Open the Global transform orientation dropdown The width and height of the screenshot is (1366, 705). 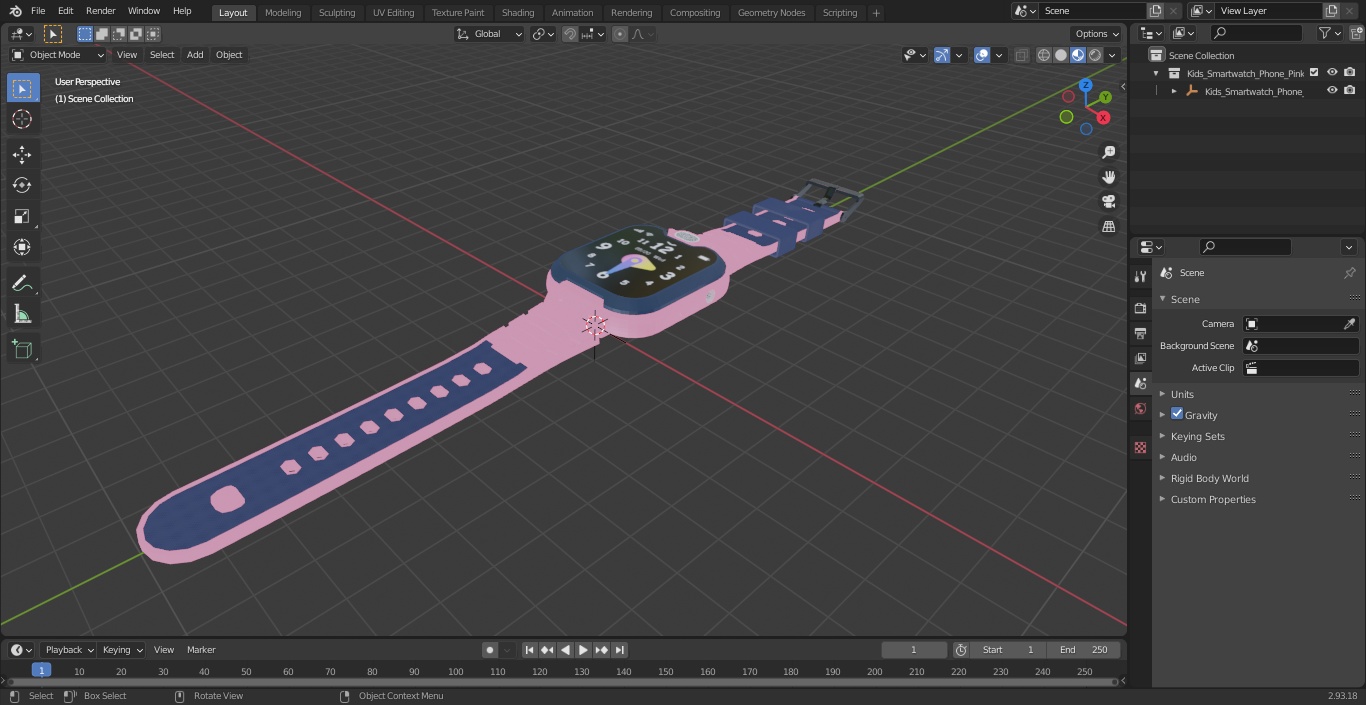(489, 34)
